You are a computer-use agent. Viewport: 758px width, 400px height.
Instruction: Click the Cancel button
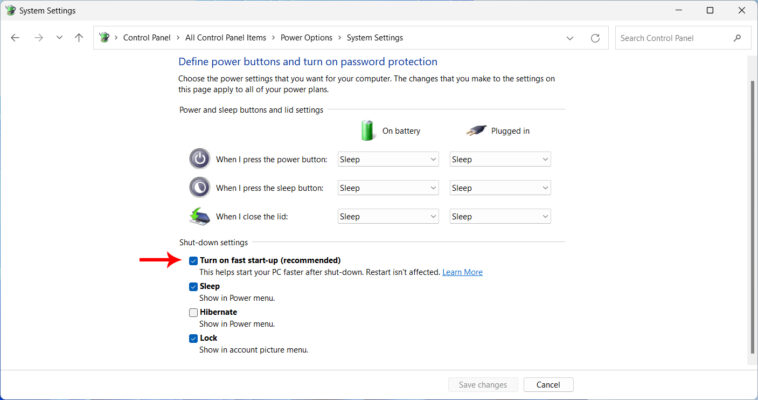point(547,384)
